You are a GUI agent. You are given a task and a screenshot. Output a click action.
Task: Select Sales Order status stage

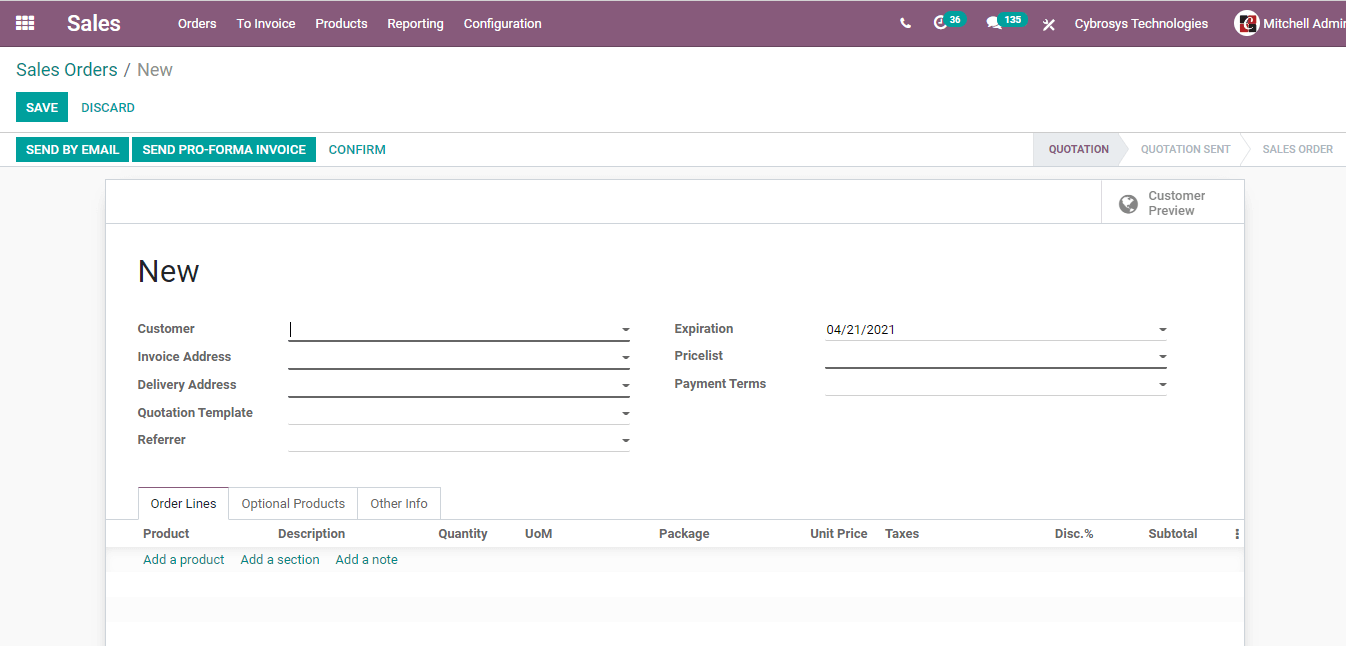click(x=1297, y=149)
